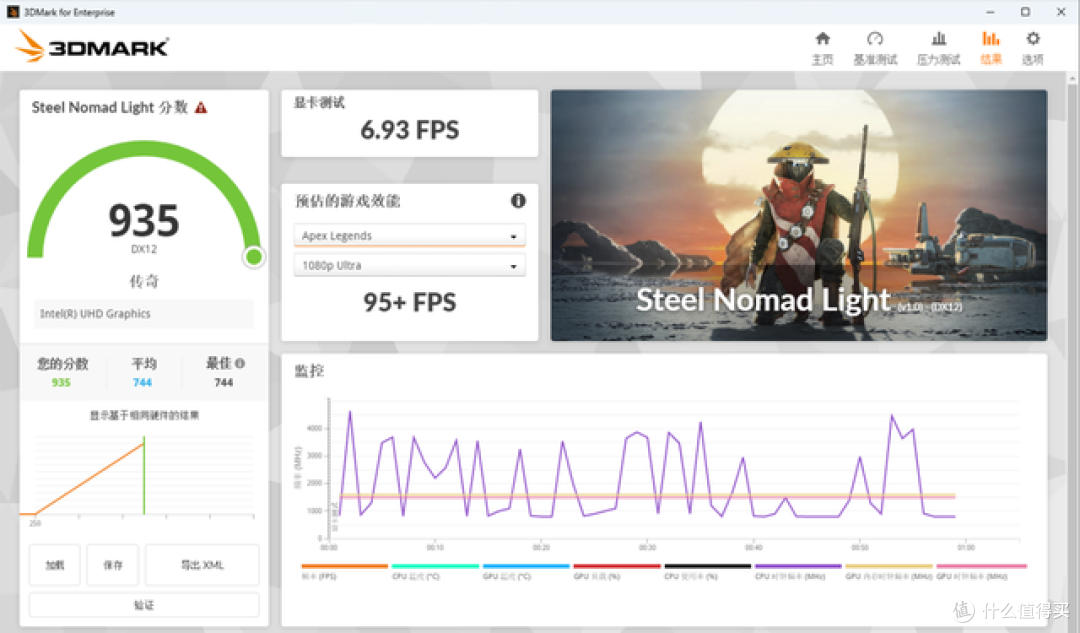Click the info icon next to 最佳
The image size is (1080, 633).
click(240, 363)
